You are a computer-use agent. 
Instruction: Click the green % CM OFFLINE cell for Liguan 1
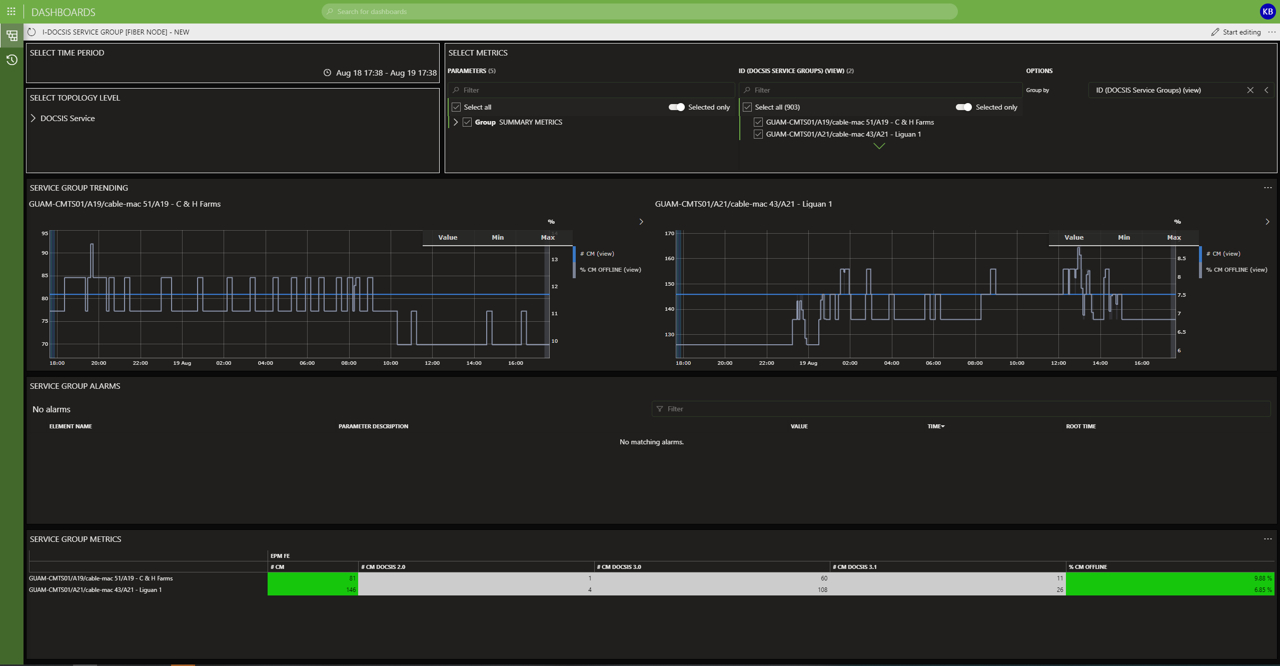tap(1170, 590)
